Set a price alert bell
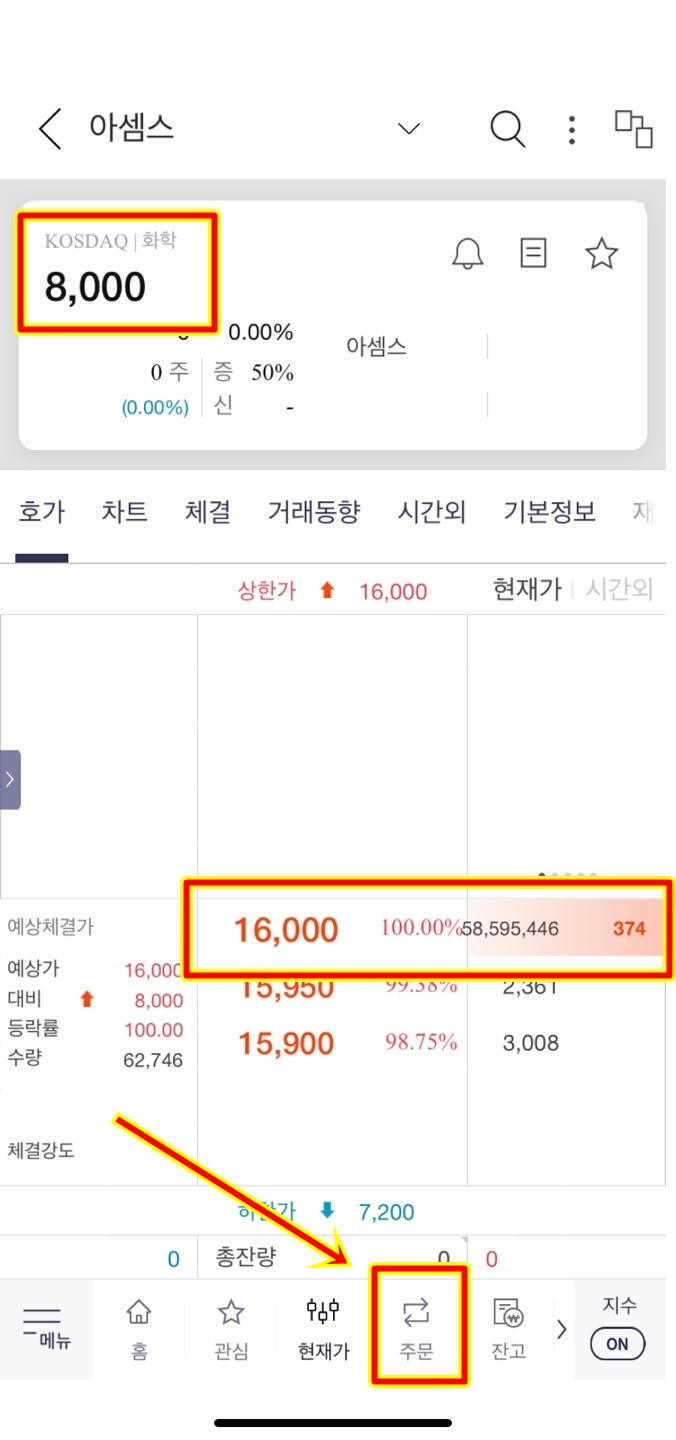 click(x=467, y=254)
